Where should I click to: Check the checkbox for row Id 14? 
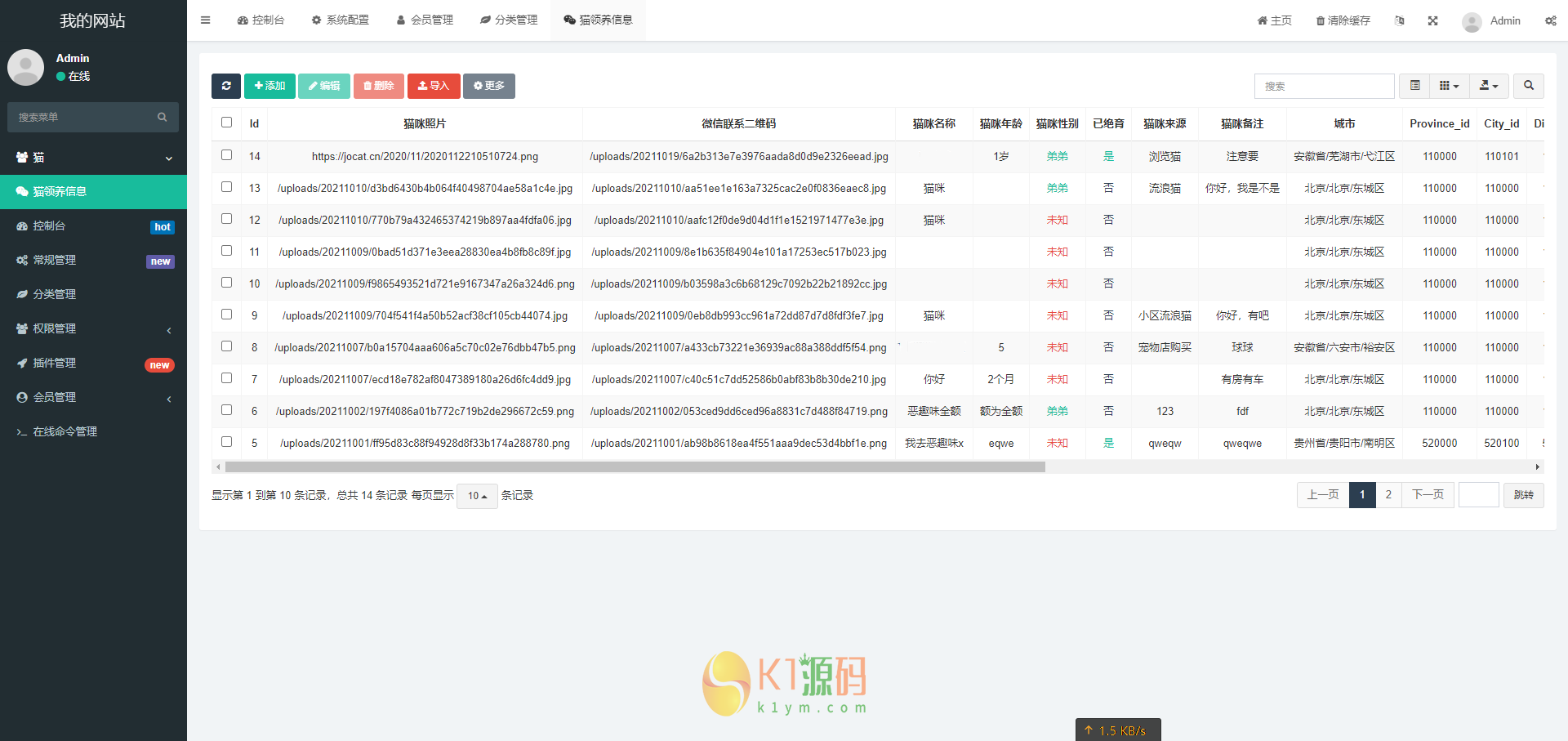click(226, 154)
